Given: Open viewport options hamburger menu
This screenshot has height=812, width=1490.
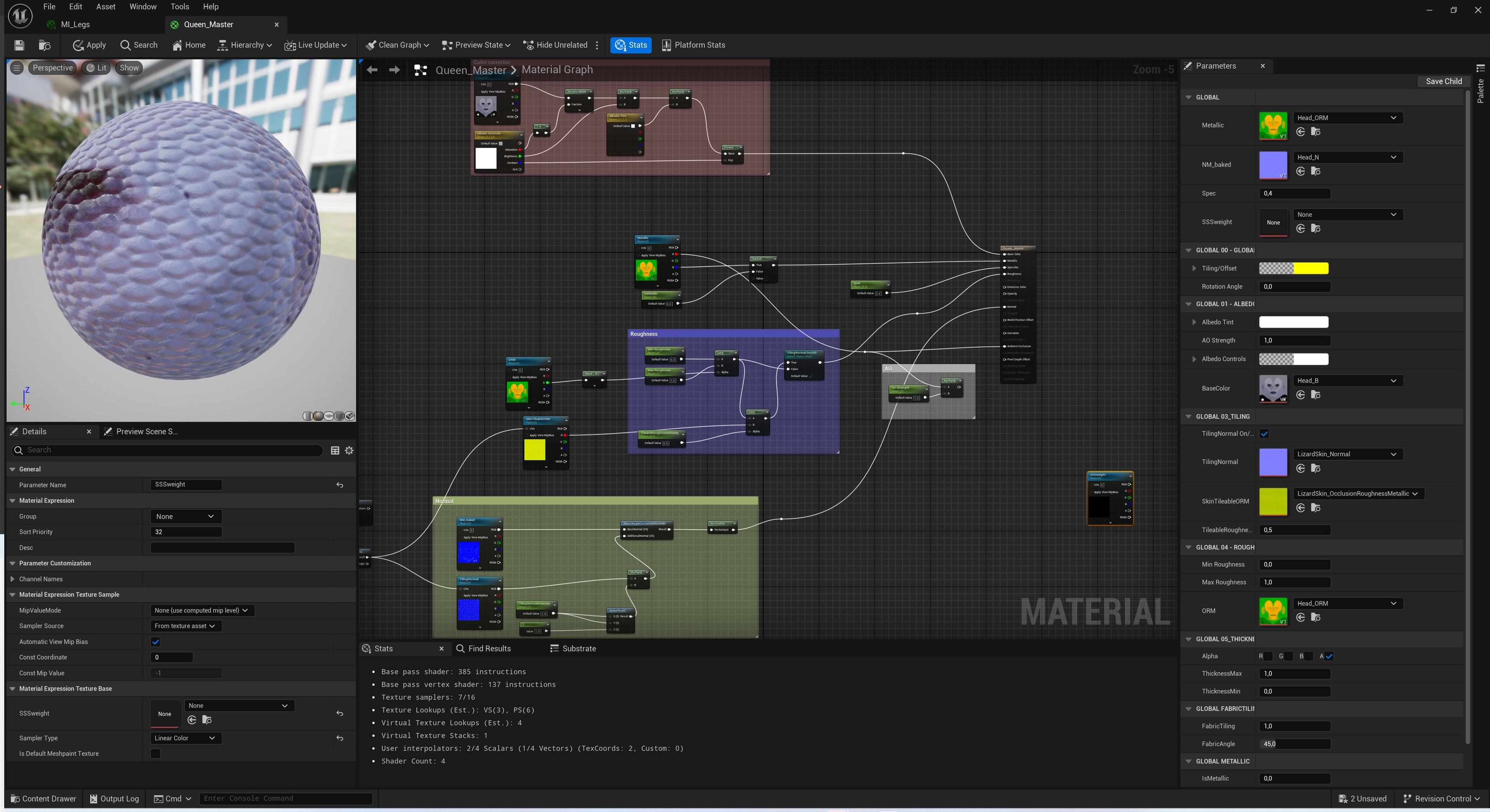Looking at the screenshot, I should point(17,68).
